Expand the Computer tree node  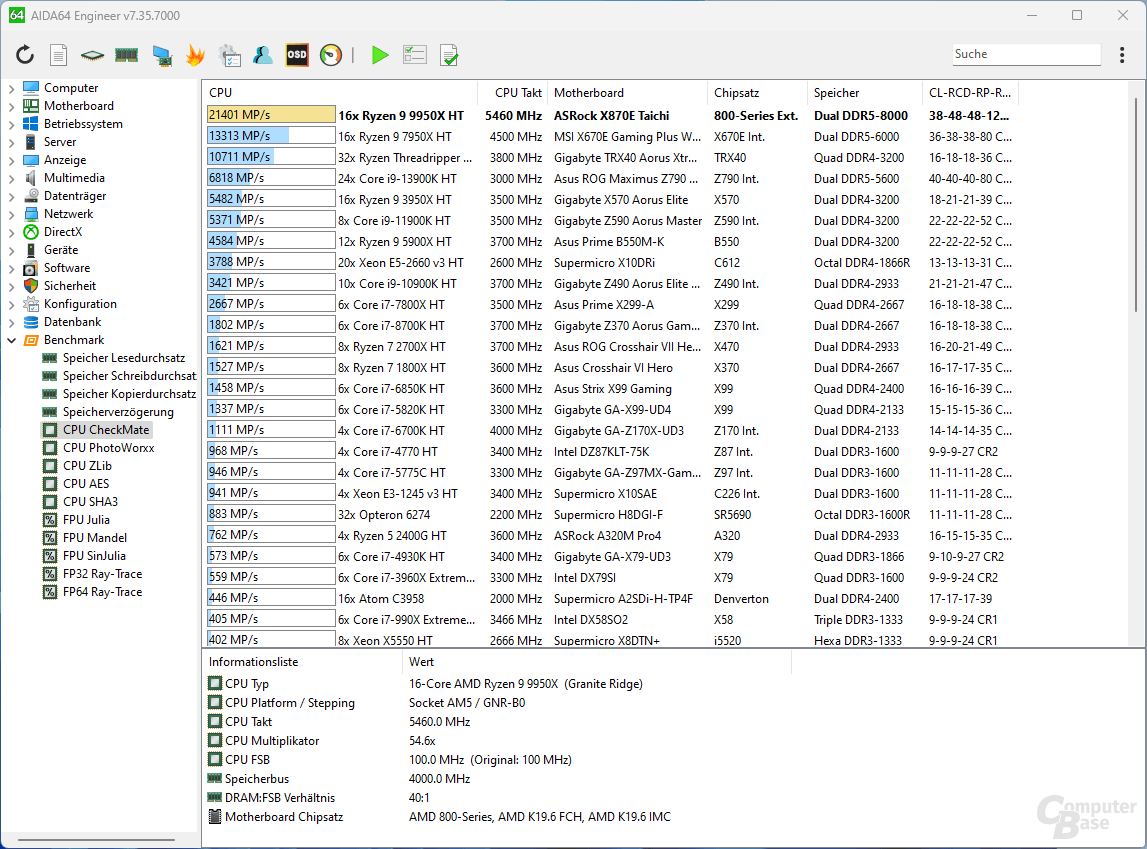pos(12,88)
